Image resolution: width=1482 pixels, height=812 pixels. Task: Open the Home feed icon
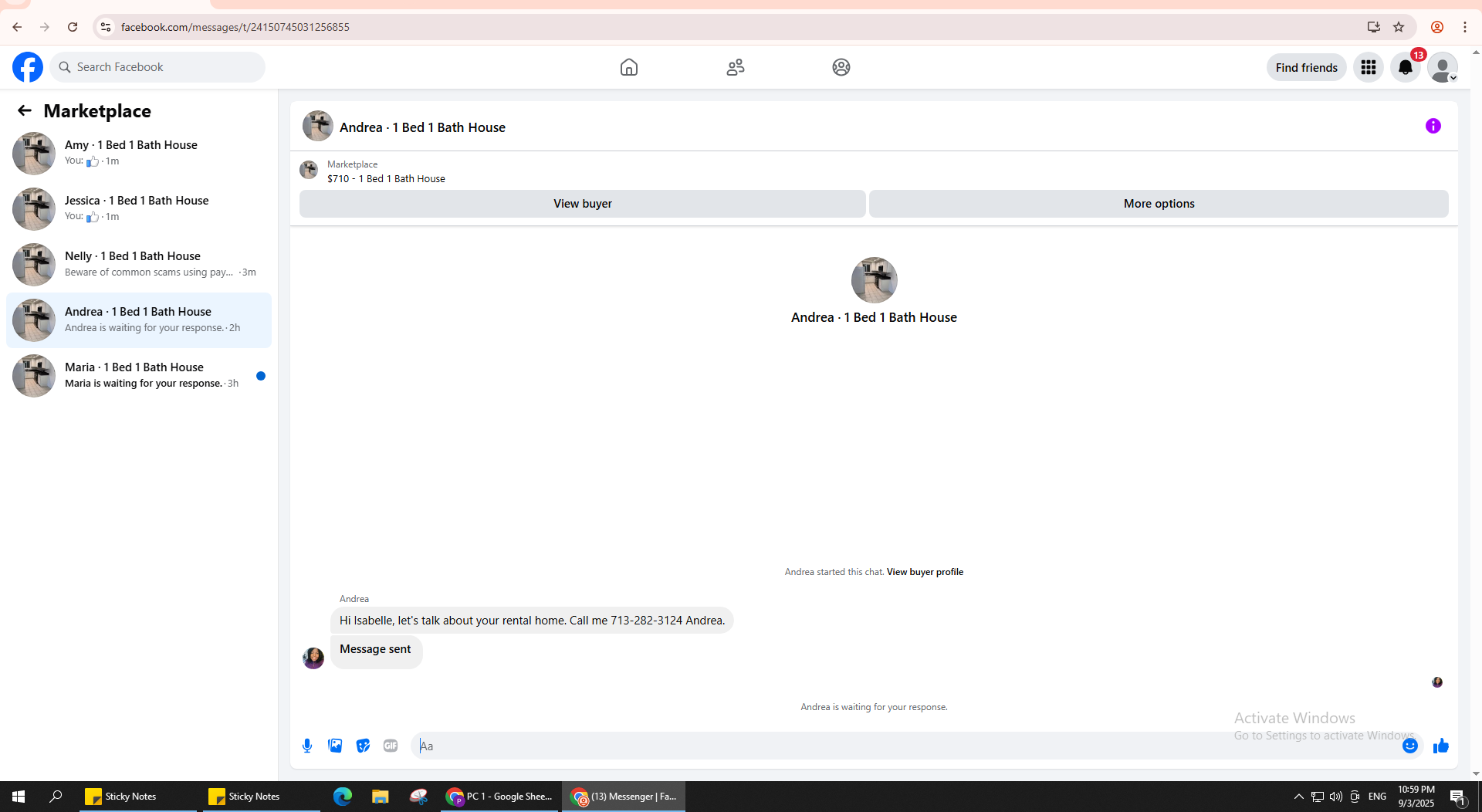click(629, 67)
